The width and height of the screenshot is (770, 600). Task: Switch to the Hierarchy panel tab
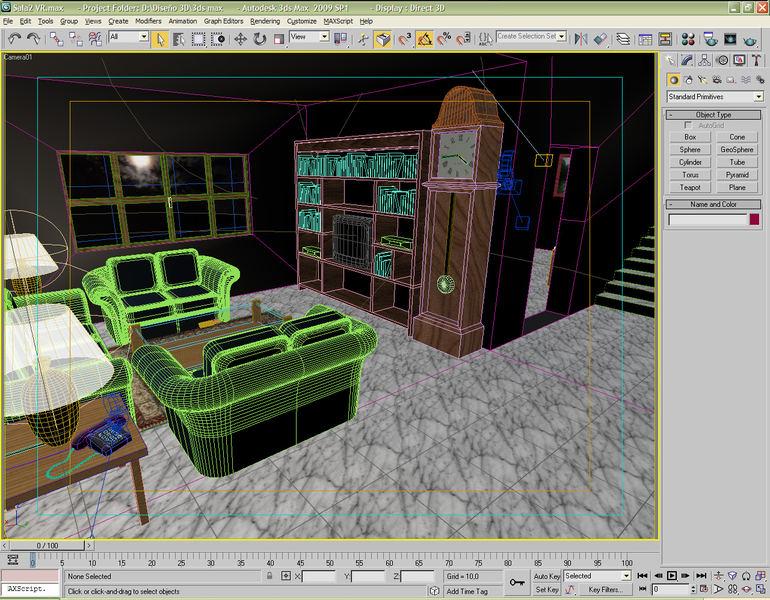click(x=705, y=62)
